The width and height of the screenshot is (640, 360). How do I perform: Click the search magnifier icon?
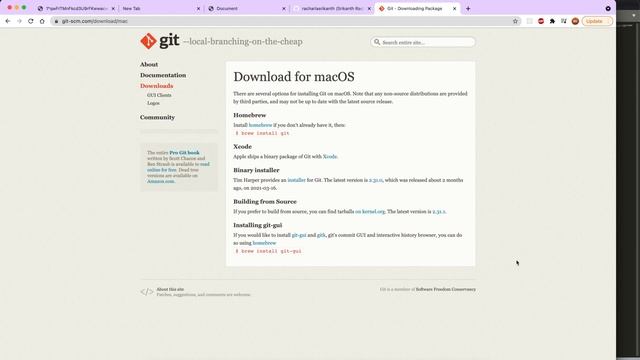pos(377,42)
